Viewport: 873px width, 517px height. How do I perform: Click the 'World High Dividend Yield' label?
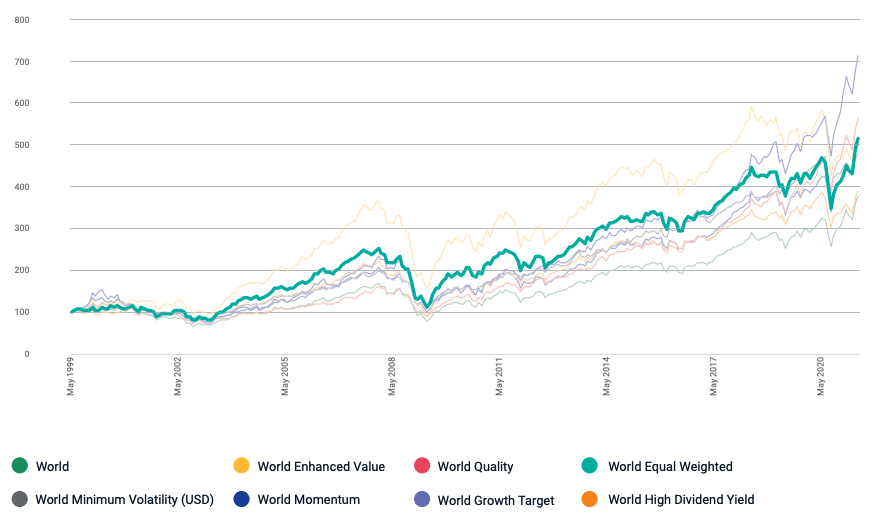coord(681,500)
